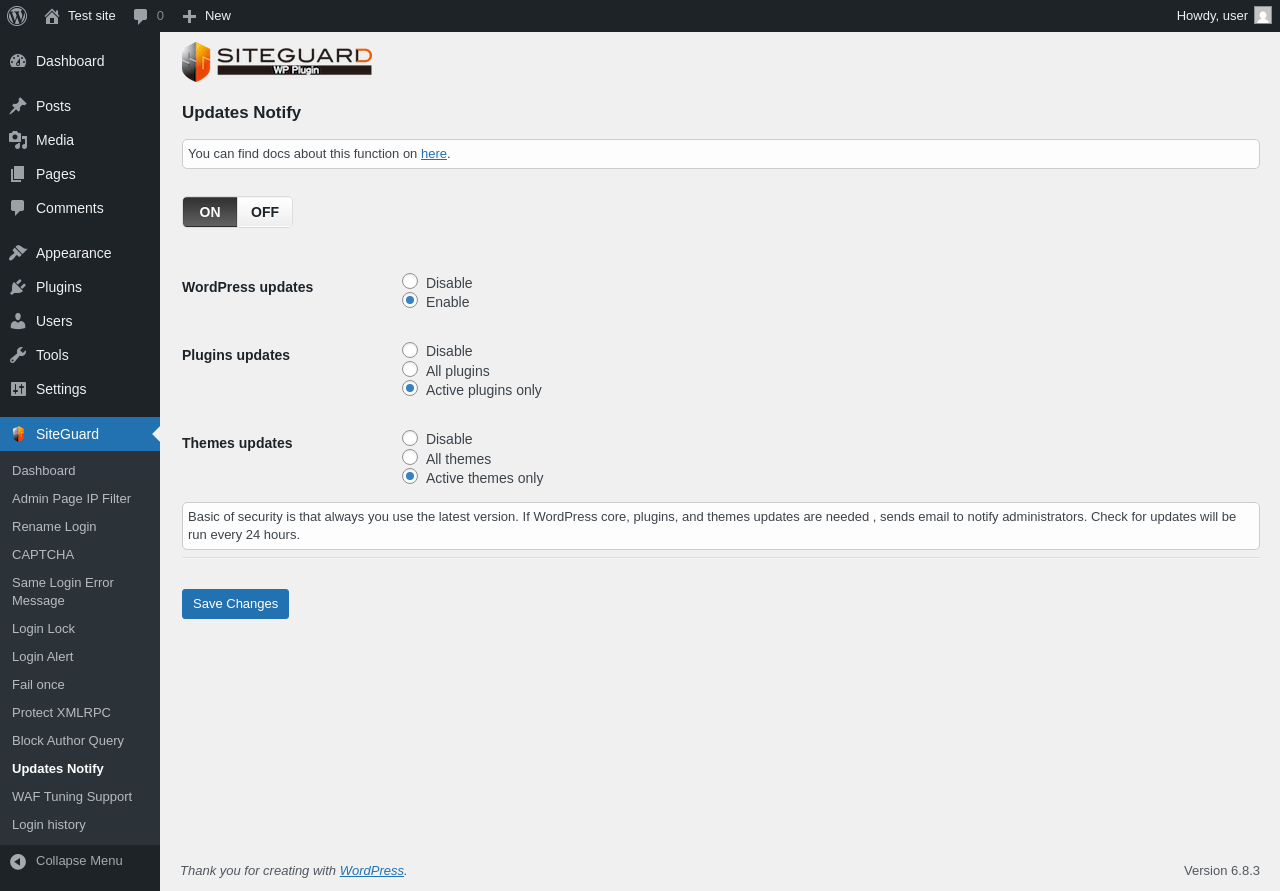Open the Media menu
The height and width of the screenshot is (891, 1280).
(80, 140)
